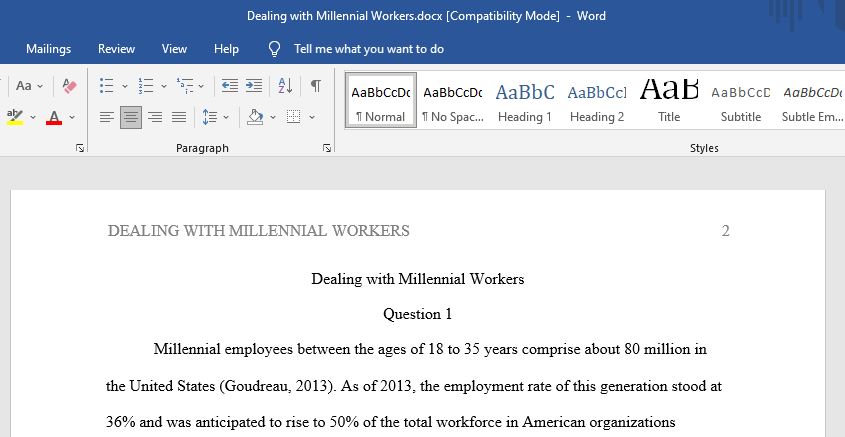The height and width of the screenshot is (437, 845).
Task: Open the highlight color dropdown arrow
Action: [x=33, y=117]
